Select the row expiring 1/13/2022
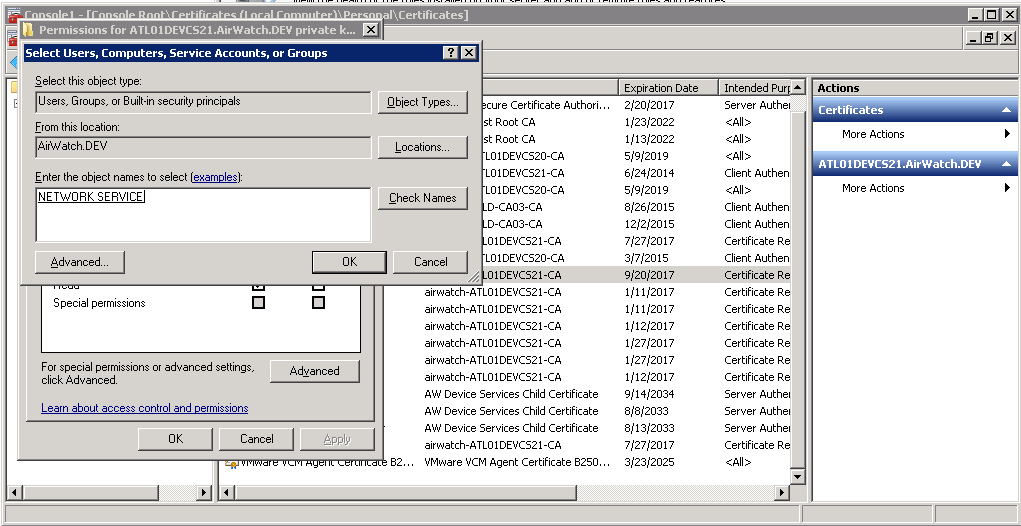Screen dimensions: 1021x526 637,139
